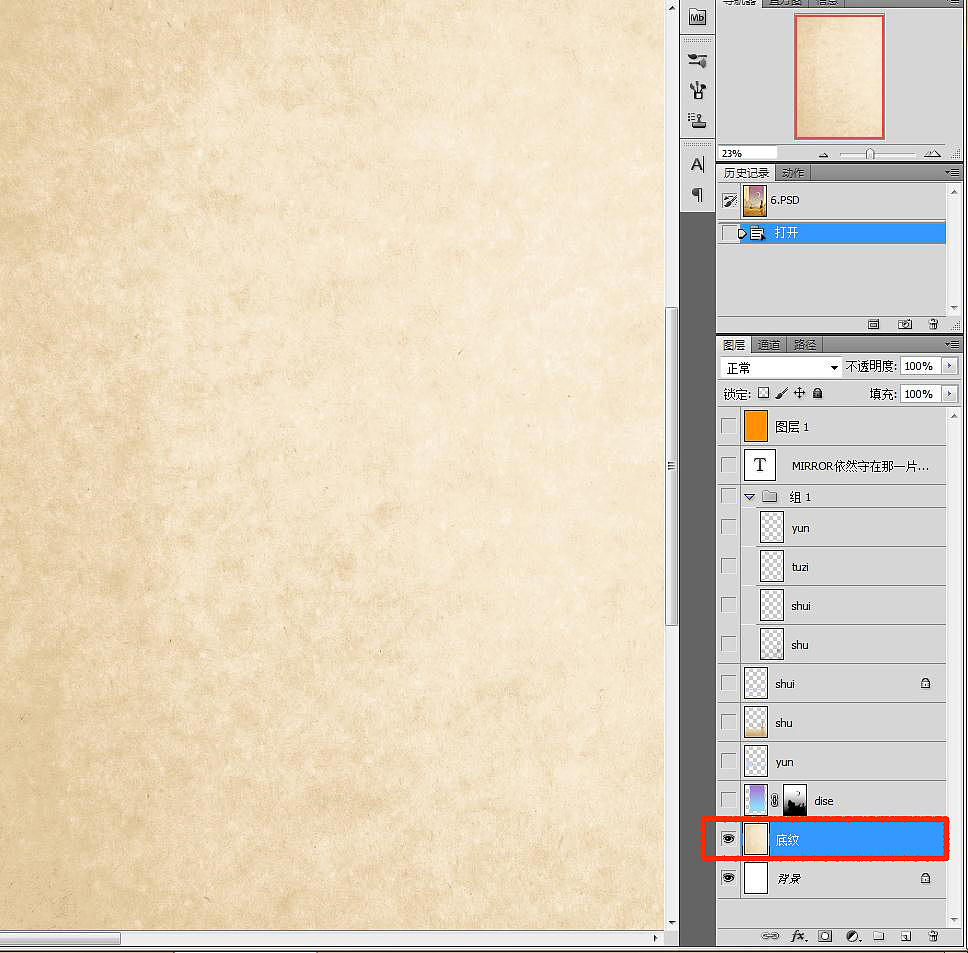Switch to the 通道 channels tab
Image resolution: width=968 pixels, height=953 pixels.
click(x=768, y=345)
